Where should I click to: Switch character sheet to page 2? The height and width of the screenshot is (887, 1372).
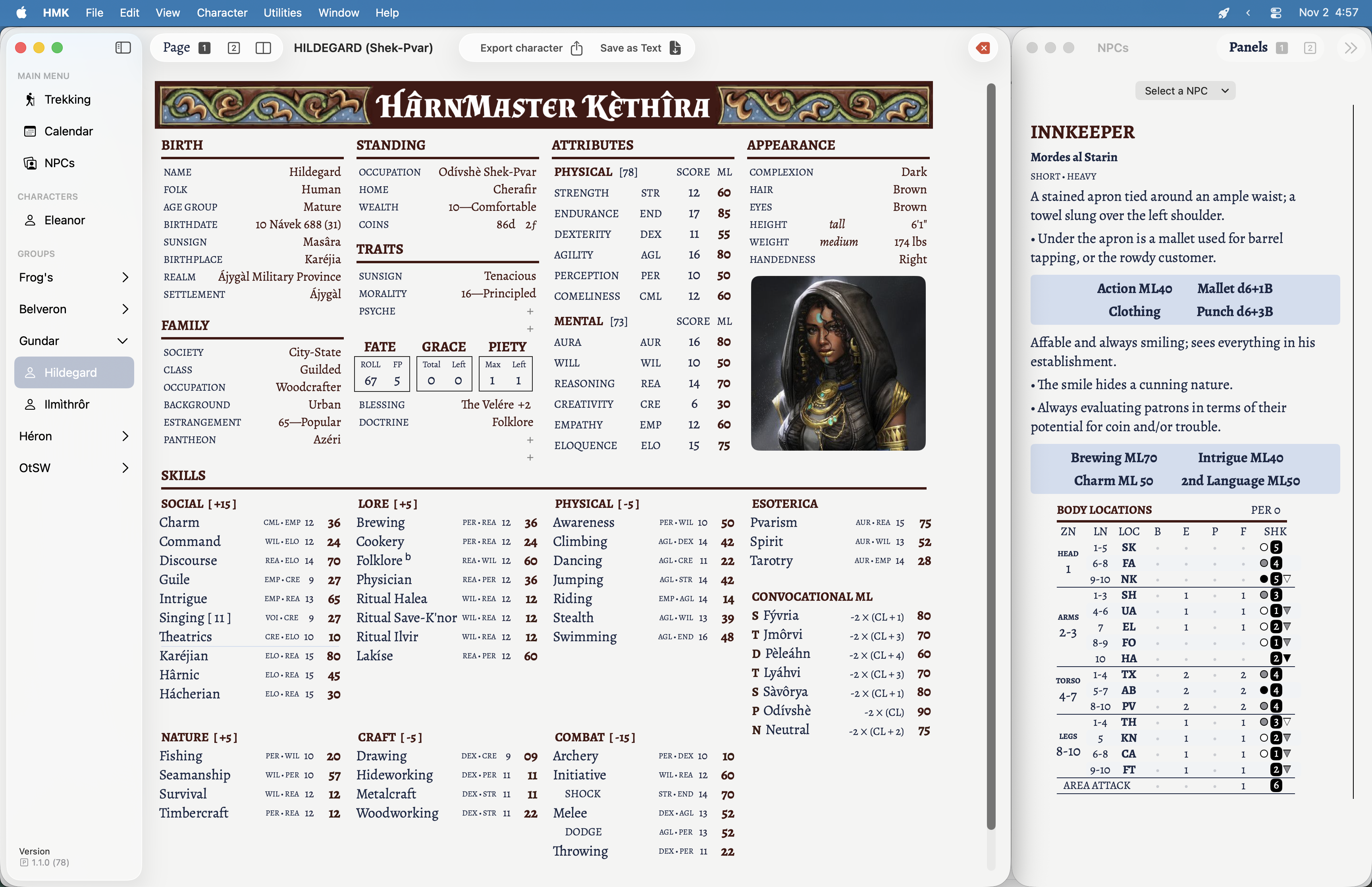[234, 48]
